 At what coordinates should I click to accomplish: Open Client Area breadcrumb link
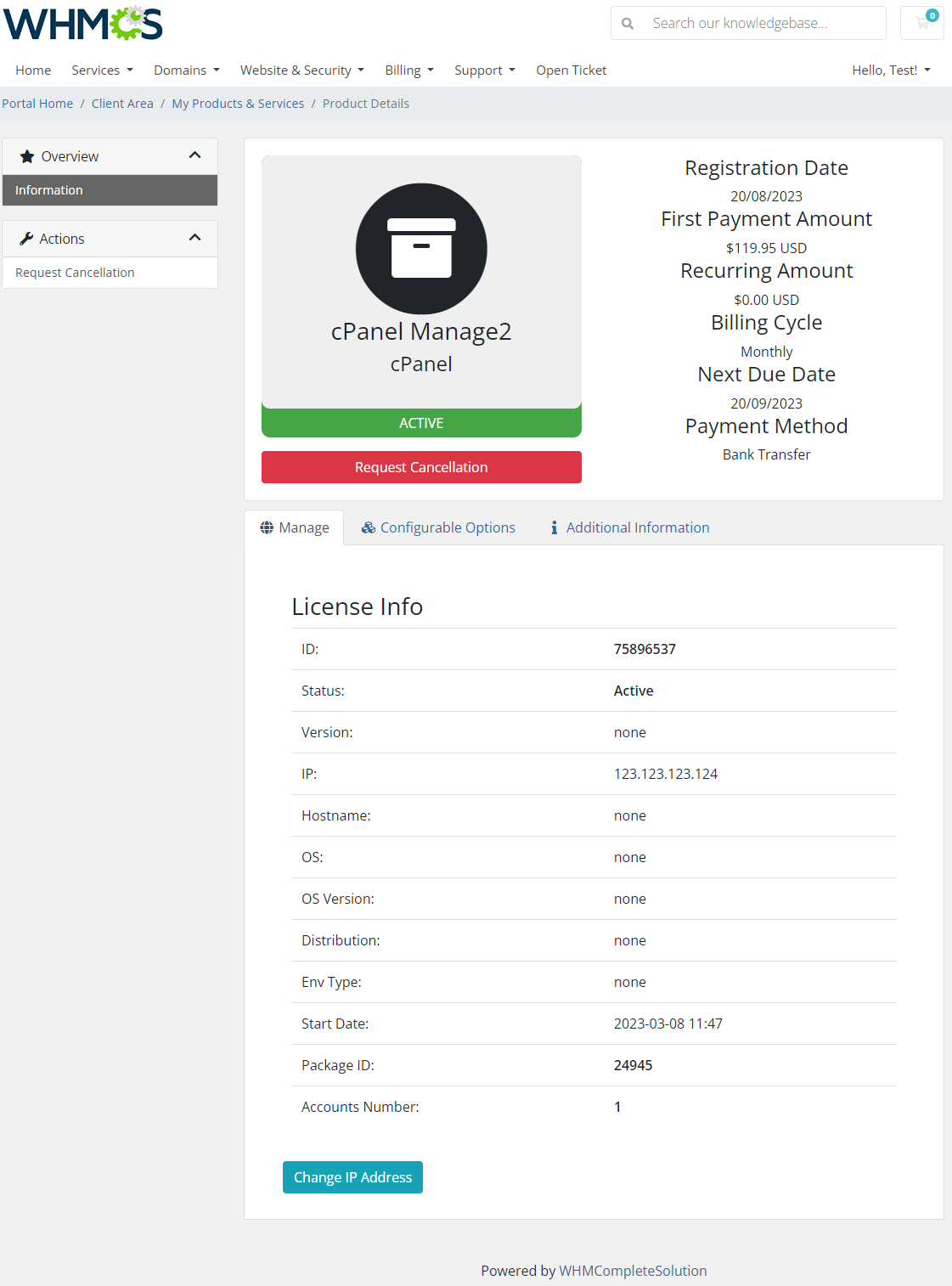coord(122,104)
